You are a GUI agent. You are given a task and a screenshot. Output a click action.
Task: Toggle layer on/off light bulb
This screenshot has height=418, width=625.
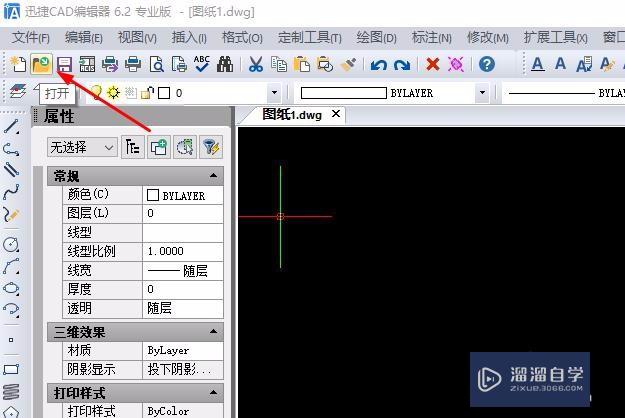(96, 92)
